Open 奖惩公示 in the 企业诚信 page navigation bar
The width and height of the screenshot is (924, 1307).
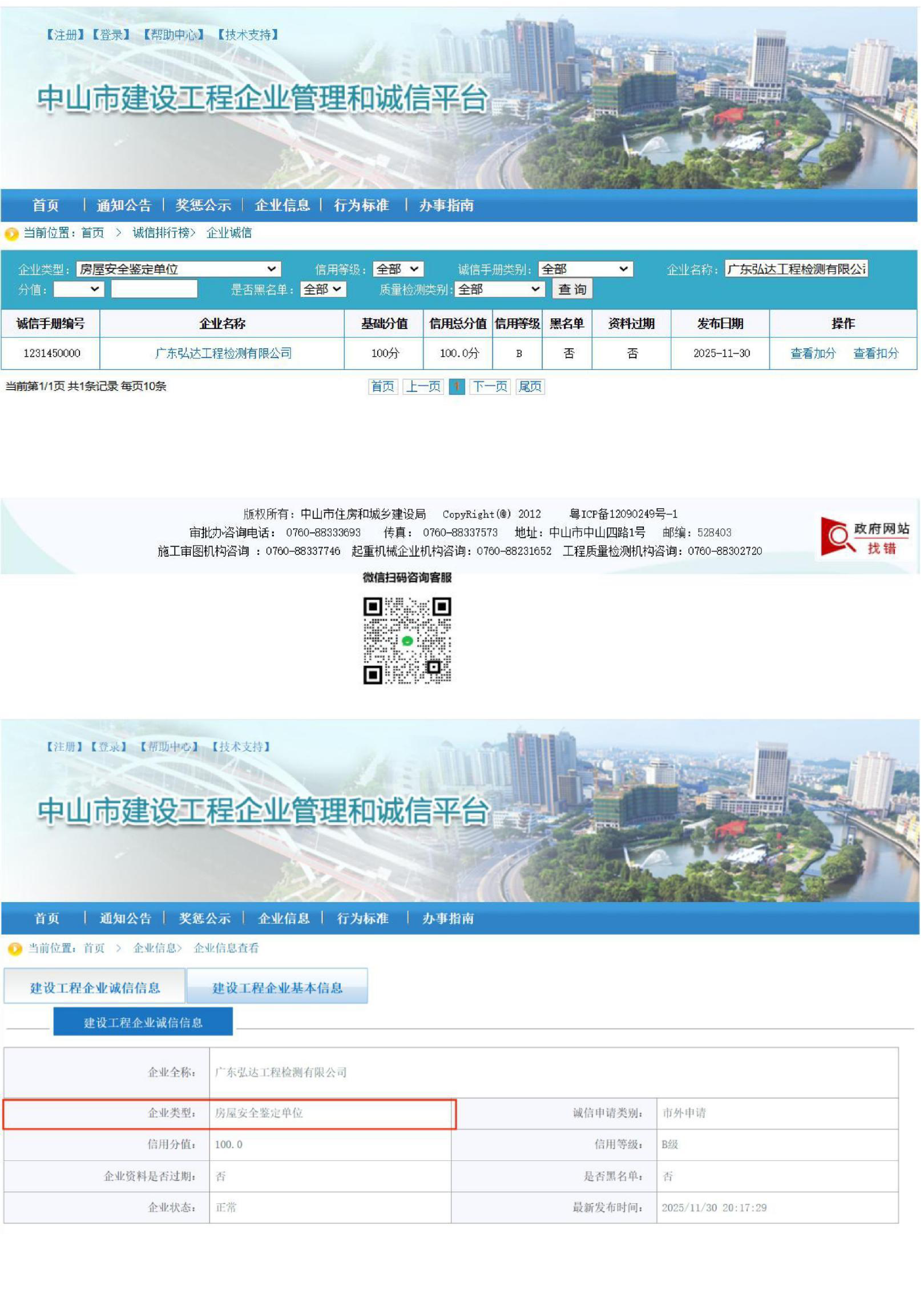203,205
